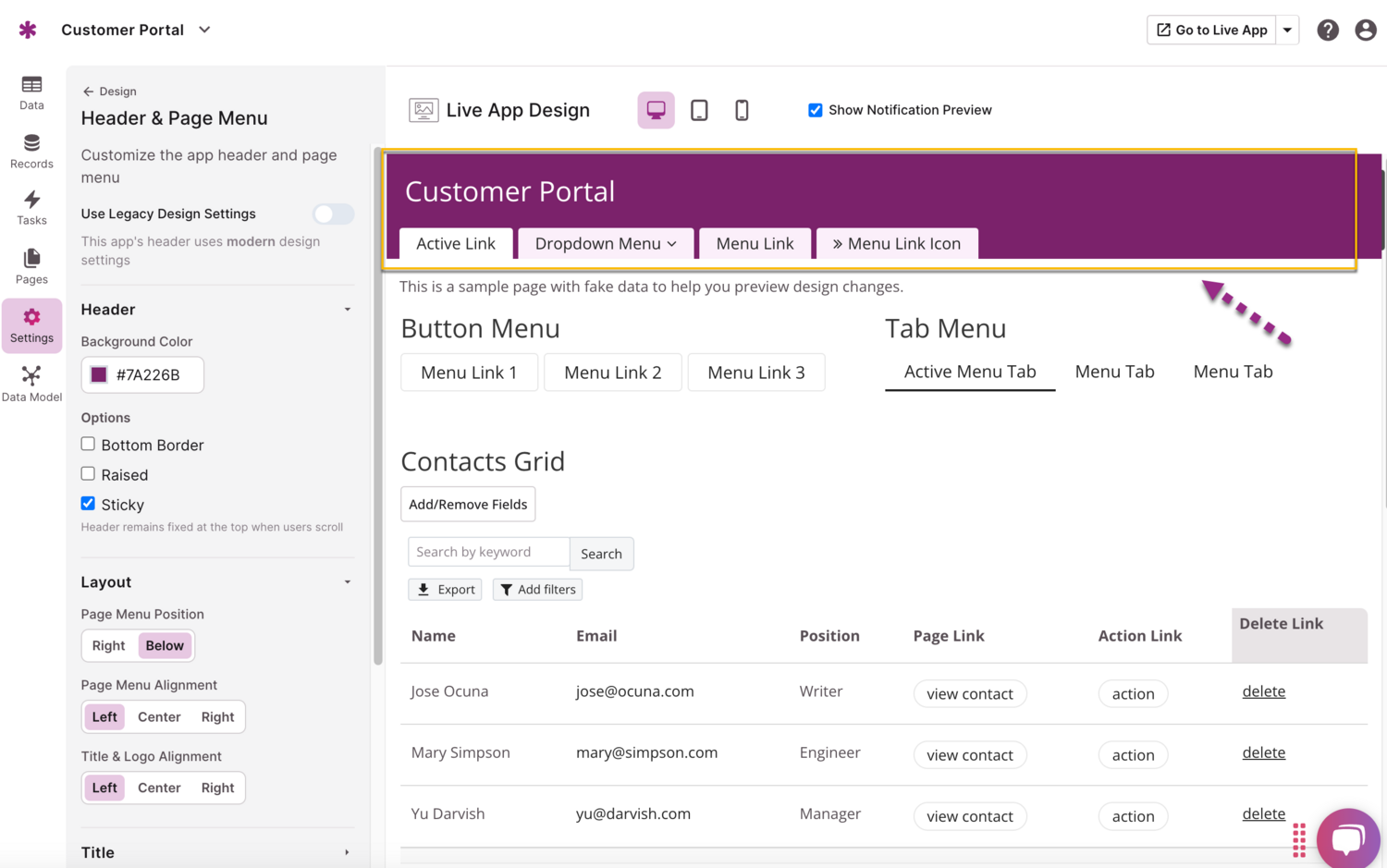1387x868 pixels.
Task: Open the Data section in sidebar
Action: click(31, 92)
